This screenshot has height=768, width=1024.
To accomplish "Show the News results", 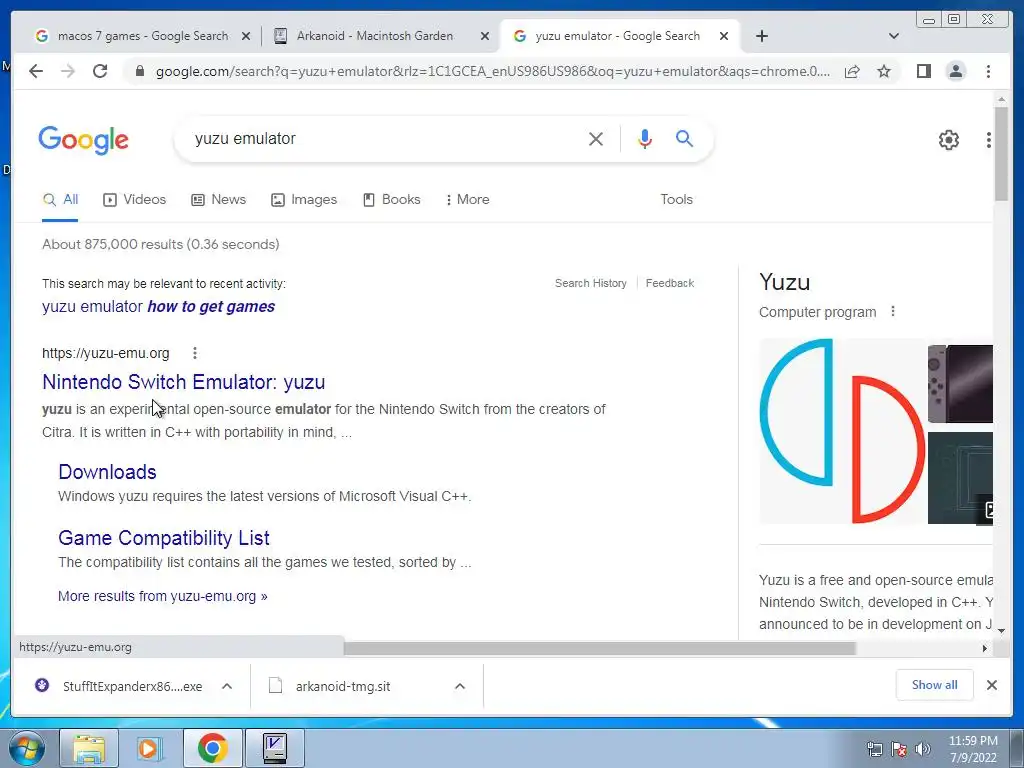I will tap(218, 199).
